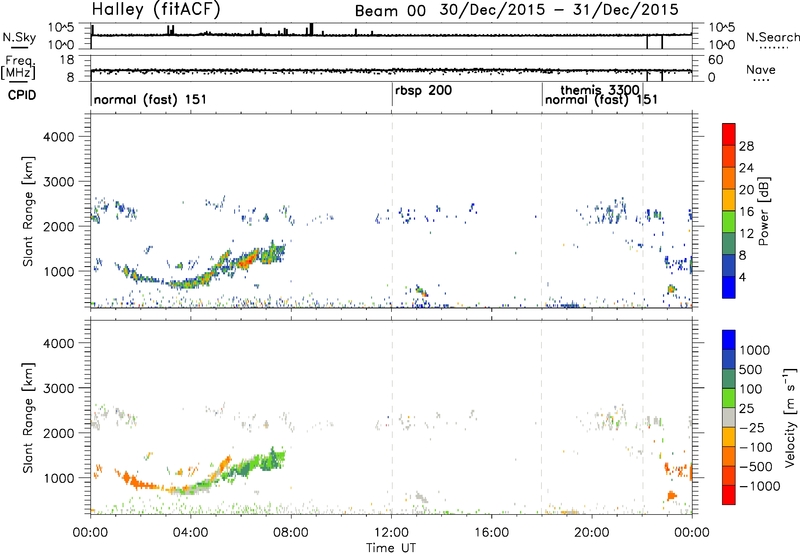Click the green positive-velocity echo near 07:00 in velocity panel
800x554 pixels.
point(270,459)
